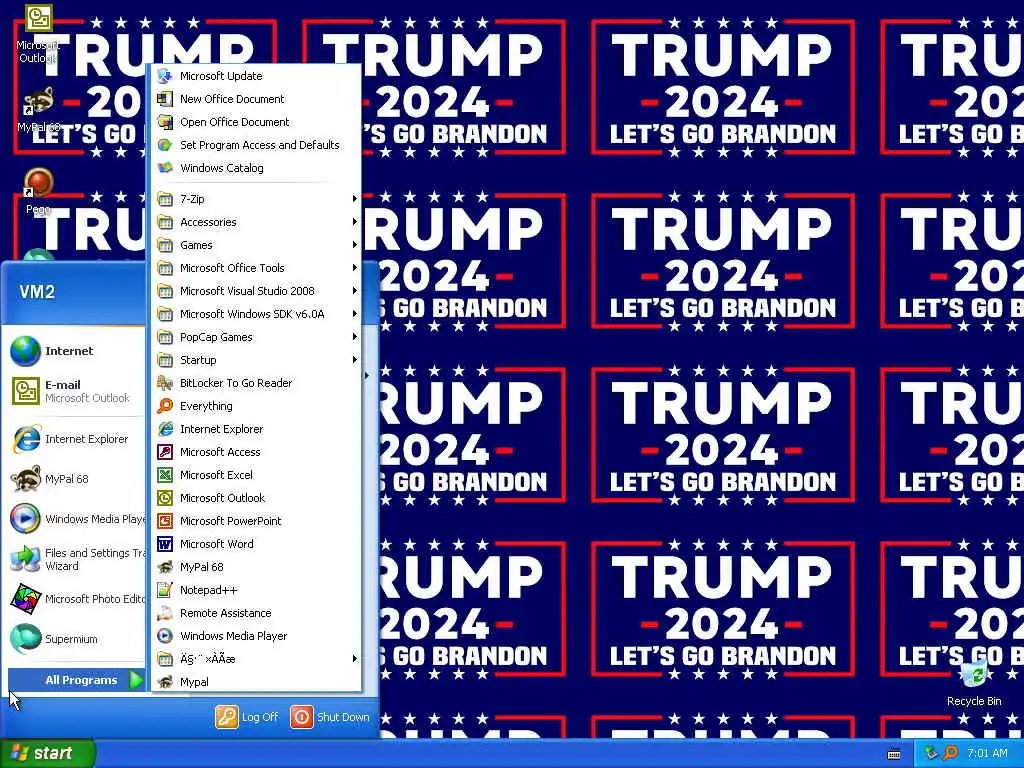Image resolution: width=1024 pixels, height=768 pixels.
Task: Open Windows Media Player in Start menu left pane
Action: 75,519
